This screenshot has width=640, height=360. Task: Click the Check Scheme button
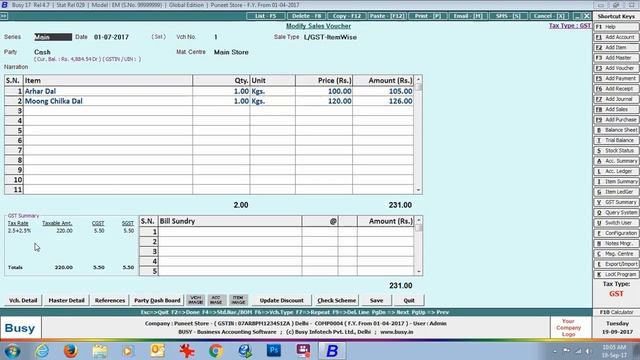pyautogui.click(x=337, y=300)
